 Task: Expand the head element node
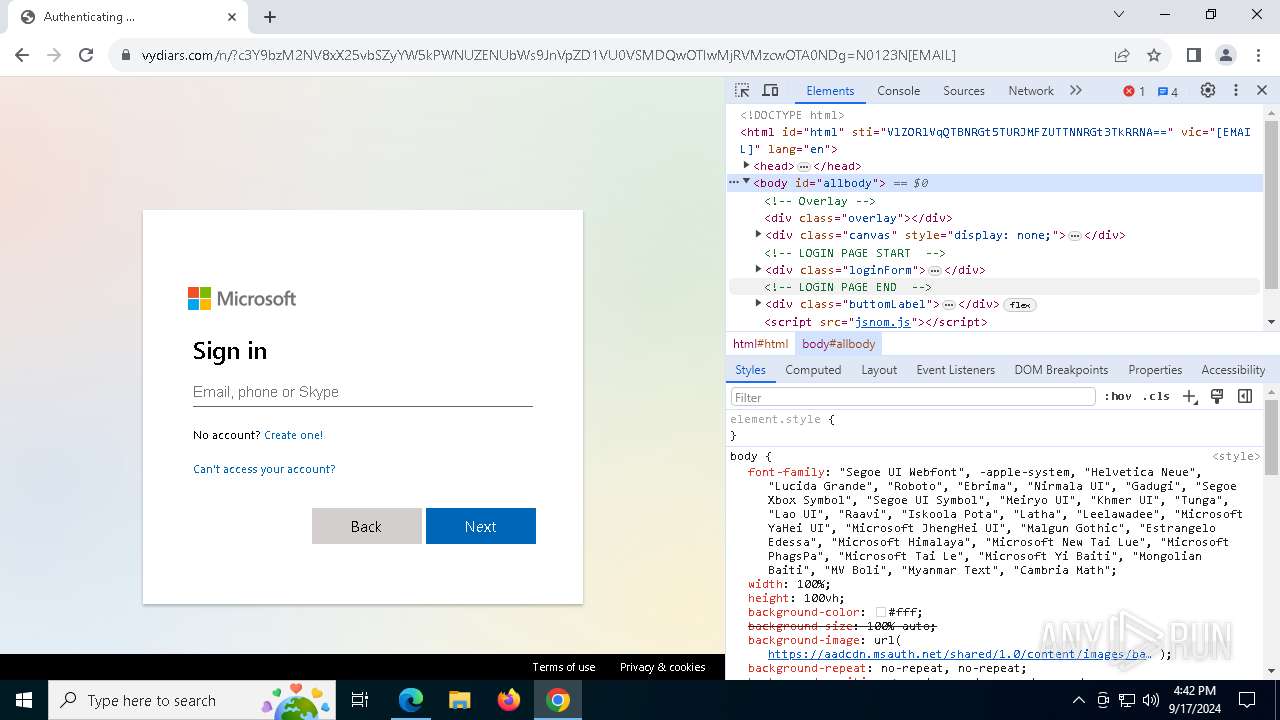(746, 165)
